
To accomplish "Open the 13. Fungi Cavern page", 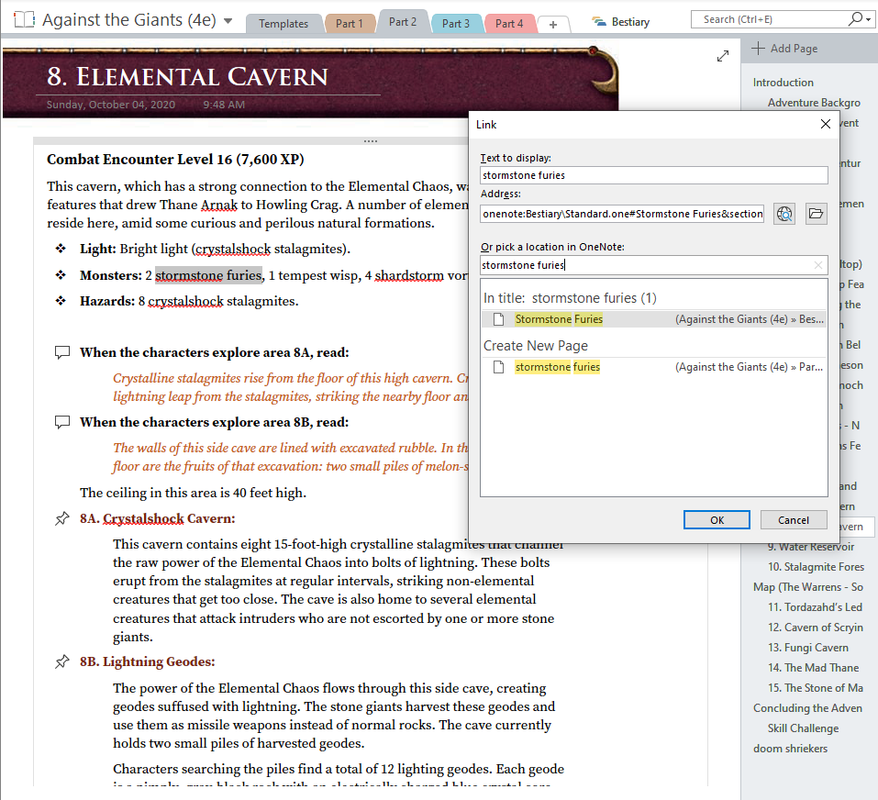I will pos(808,647).
